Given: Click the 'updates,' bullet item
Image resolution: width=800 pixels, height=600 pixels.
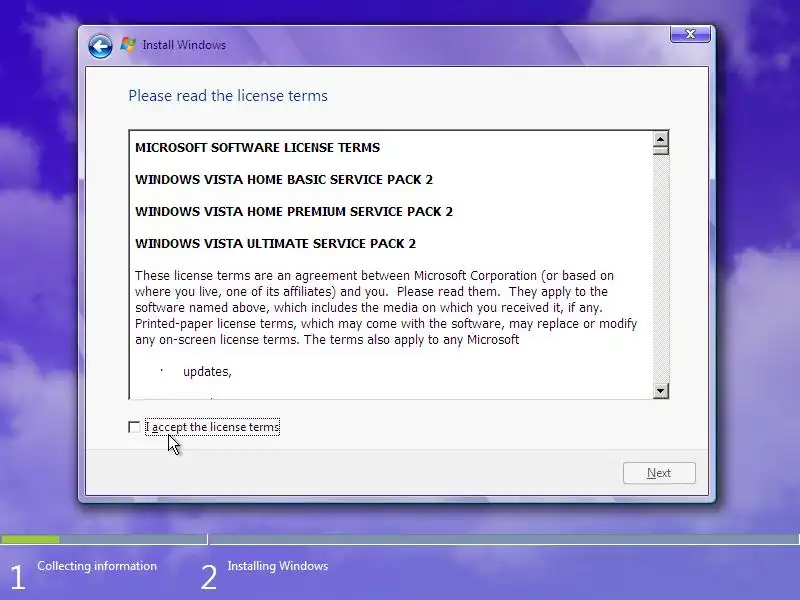Looking at the screenshot, I should click(x=207, y=372).
